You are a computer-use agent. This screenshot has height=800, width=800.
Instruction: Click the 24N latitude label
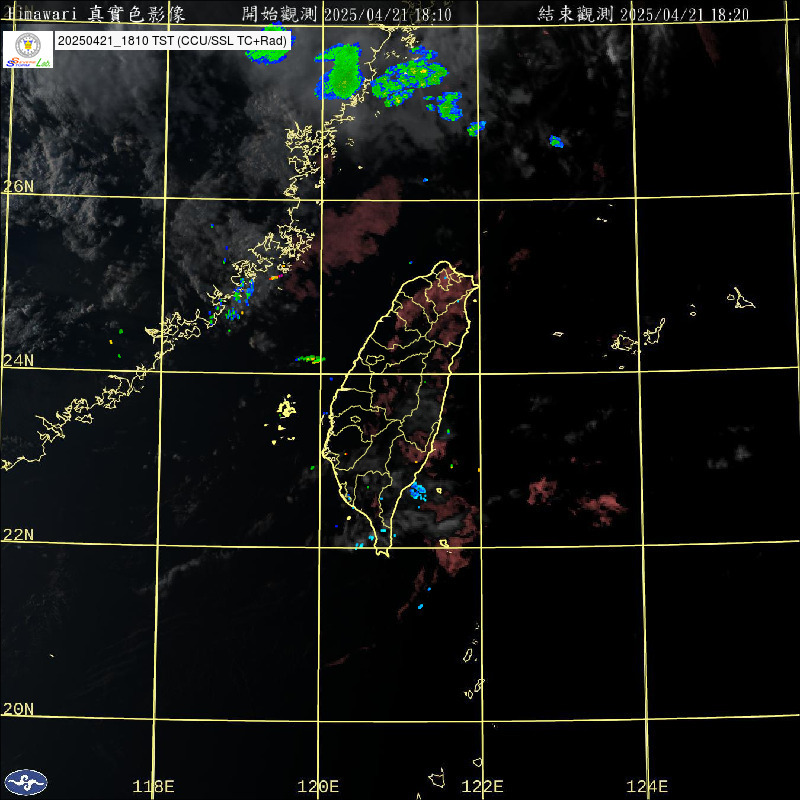[x=18, y=361]
